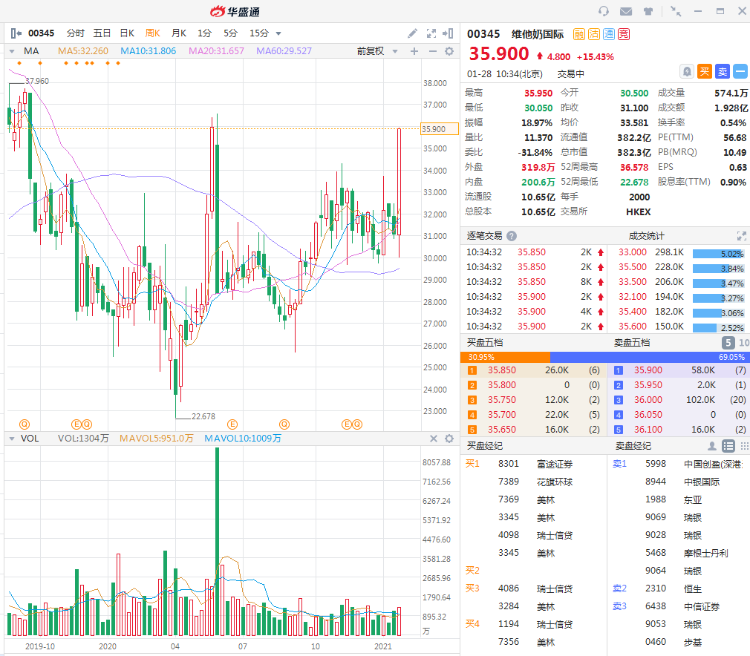Click the shrink window mode icon
The height and width of the screenshot is (656, 750).
coord(675,11)
